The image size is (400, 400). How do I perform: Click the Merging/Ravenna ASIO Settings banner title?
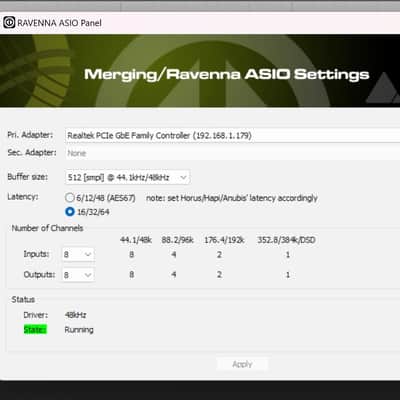pyautogui.click(x=227, y=74)
